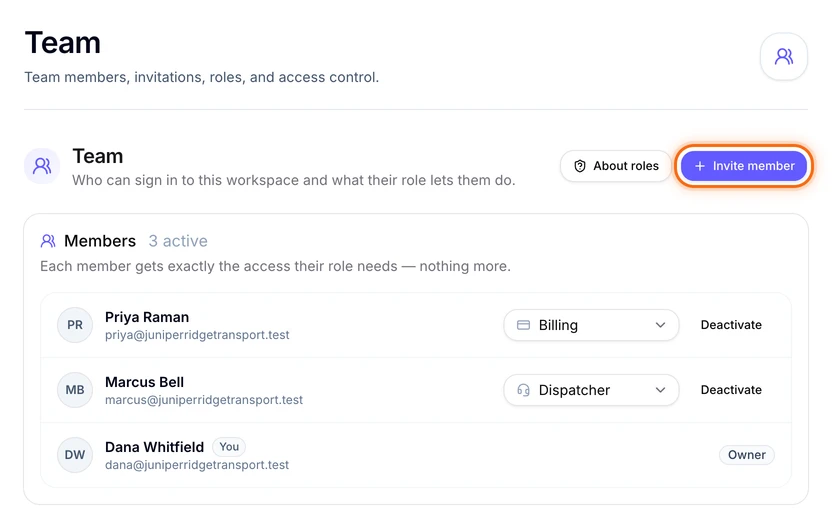832x528 pixels.
Task: Click the chevron arrow in Billing dropdown
Action: coord(660,325)
